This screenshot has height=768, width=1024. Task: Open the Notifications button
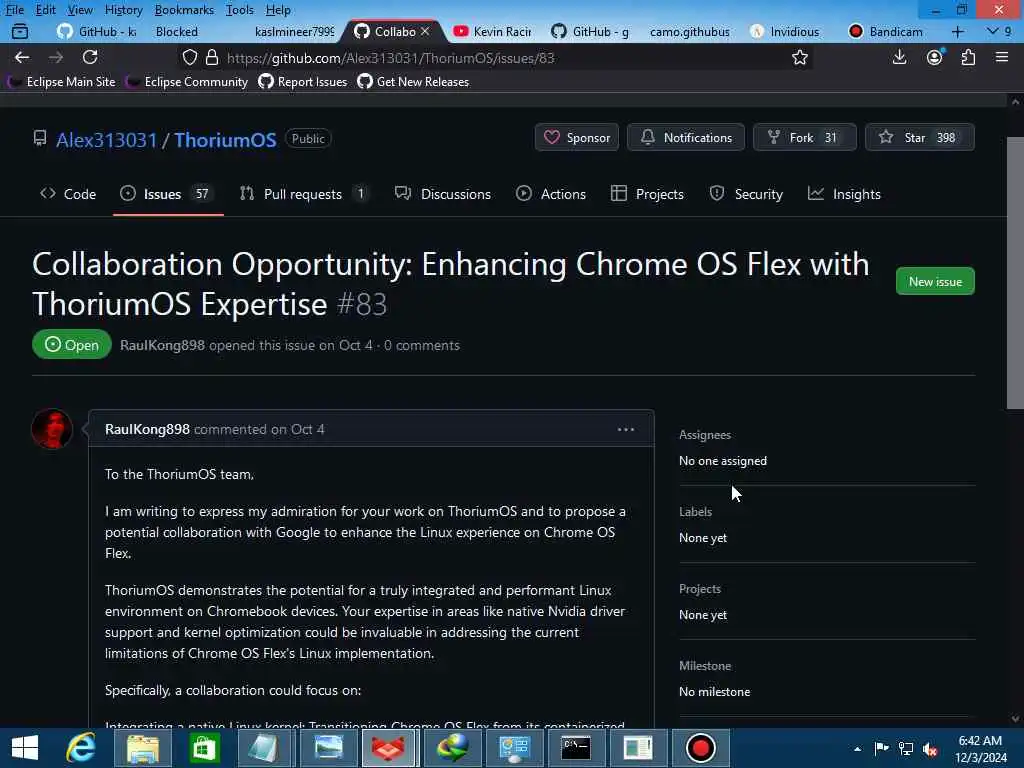pyautogui.click(x=686, y=137)
